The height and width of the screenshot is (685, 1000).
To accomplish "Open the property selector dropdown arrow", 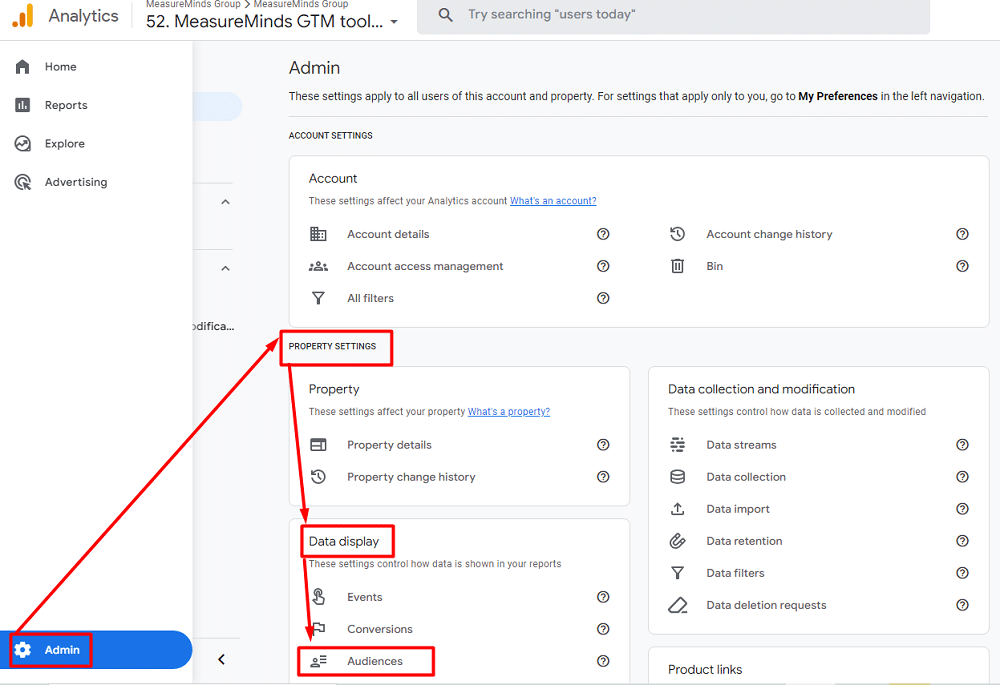I will (x=394, y=22).
